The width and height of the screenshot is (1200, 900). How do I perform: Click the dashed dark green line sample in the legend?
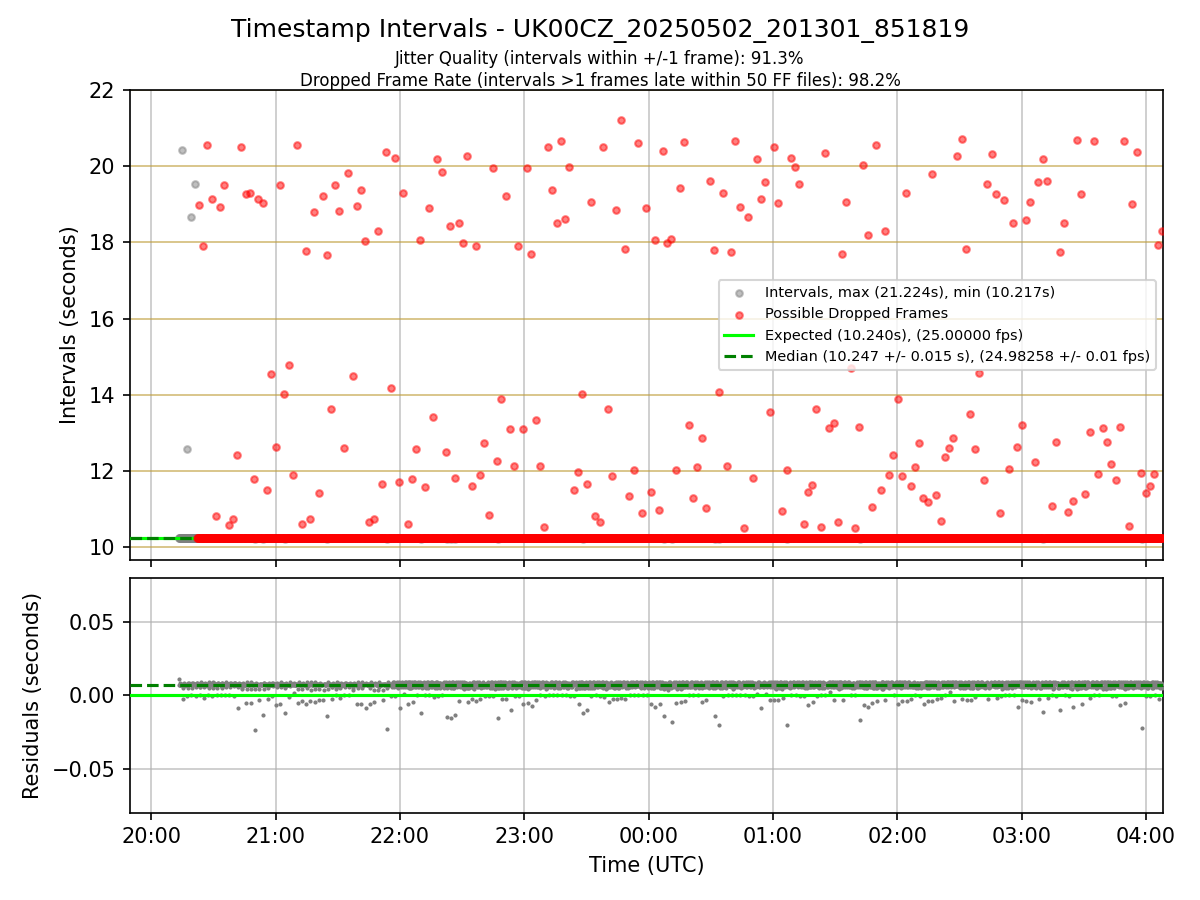(739, 355)
